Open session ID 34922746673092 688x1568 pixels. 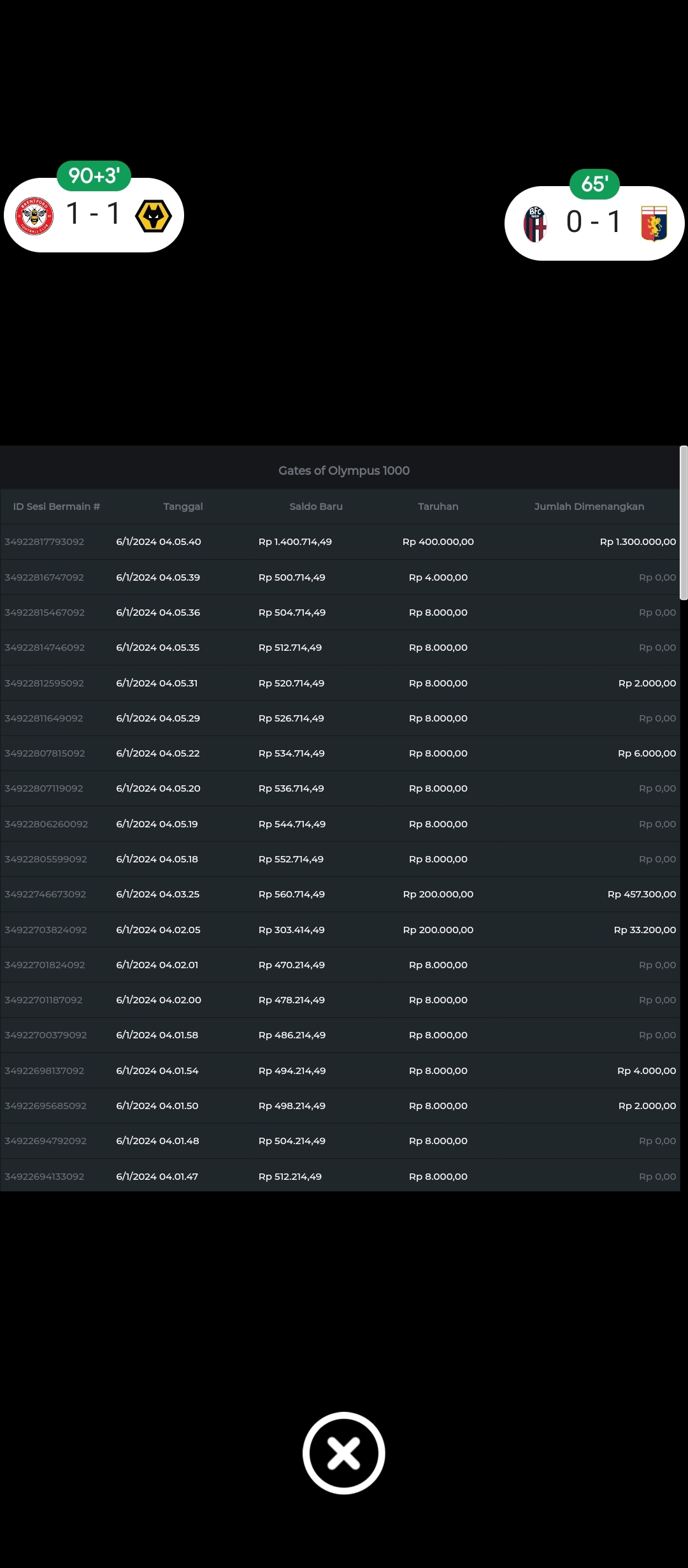pos(45,894)
